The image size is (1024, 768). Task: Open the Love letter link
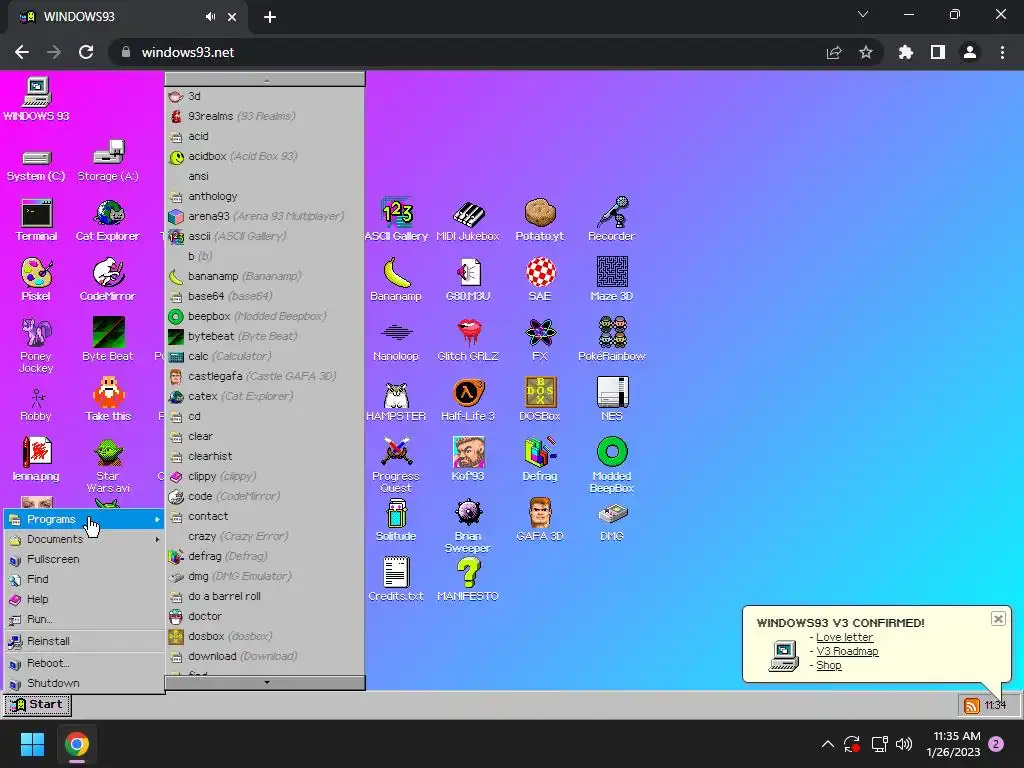coord(844,637)
